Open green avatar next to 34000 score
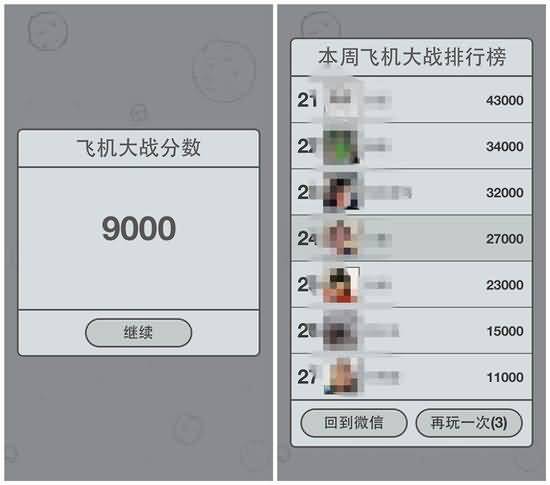 click(341, 146)
